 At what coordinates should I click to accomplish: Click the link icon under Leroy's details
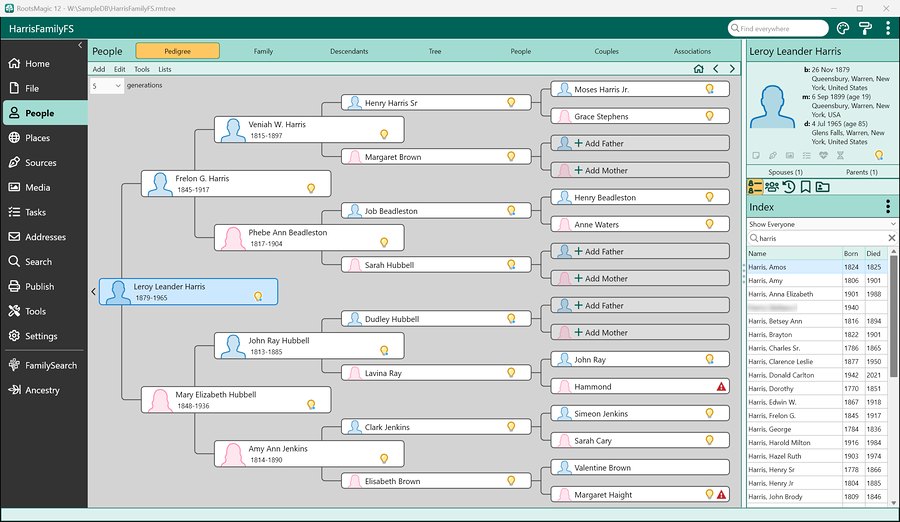click(773, 155)
